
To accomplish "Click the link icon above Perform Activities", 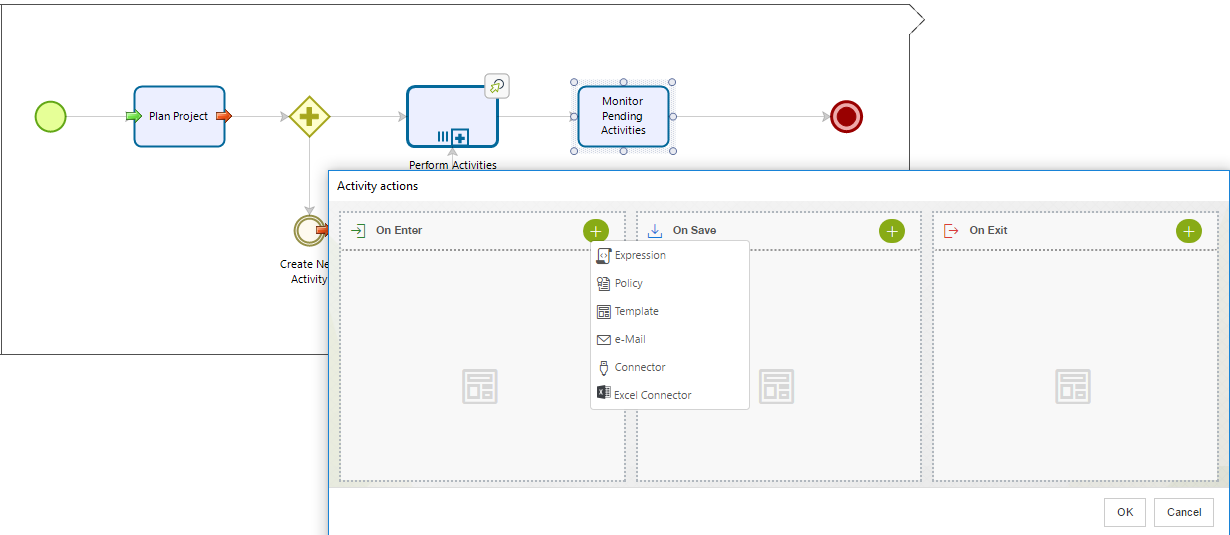I will [497, 87].
